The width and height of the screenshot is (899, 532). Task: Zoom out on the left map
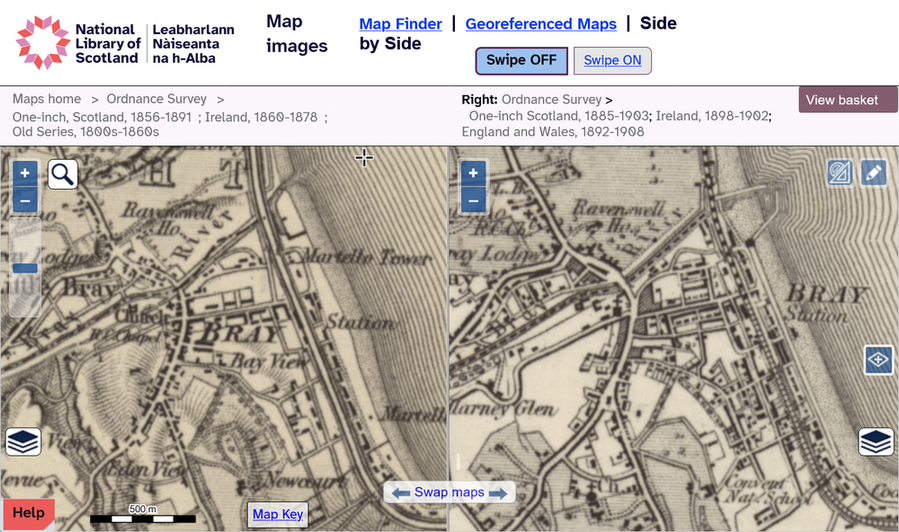[x=25, y=200]
